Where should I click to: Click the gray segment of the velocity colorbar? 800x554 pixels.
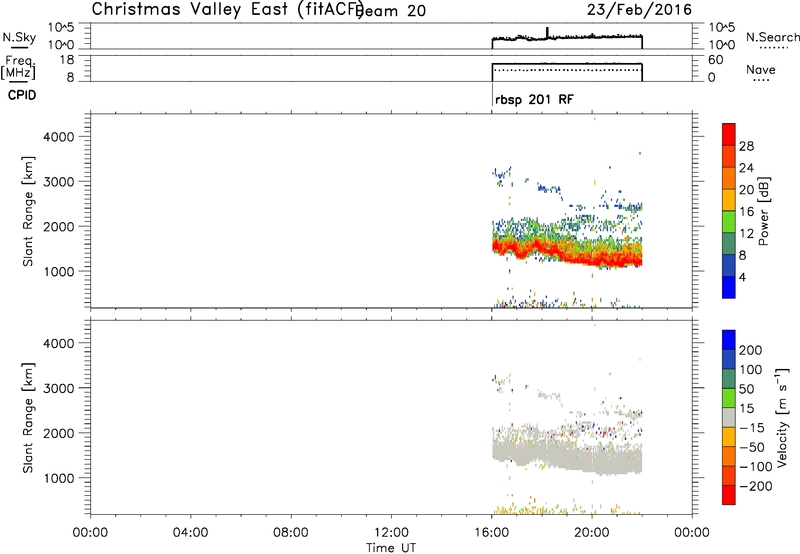729,418
